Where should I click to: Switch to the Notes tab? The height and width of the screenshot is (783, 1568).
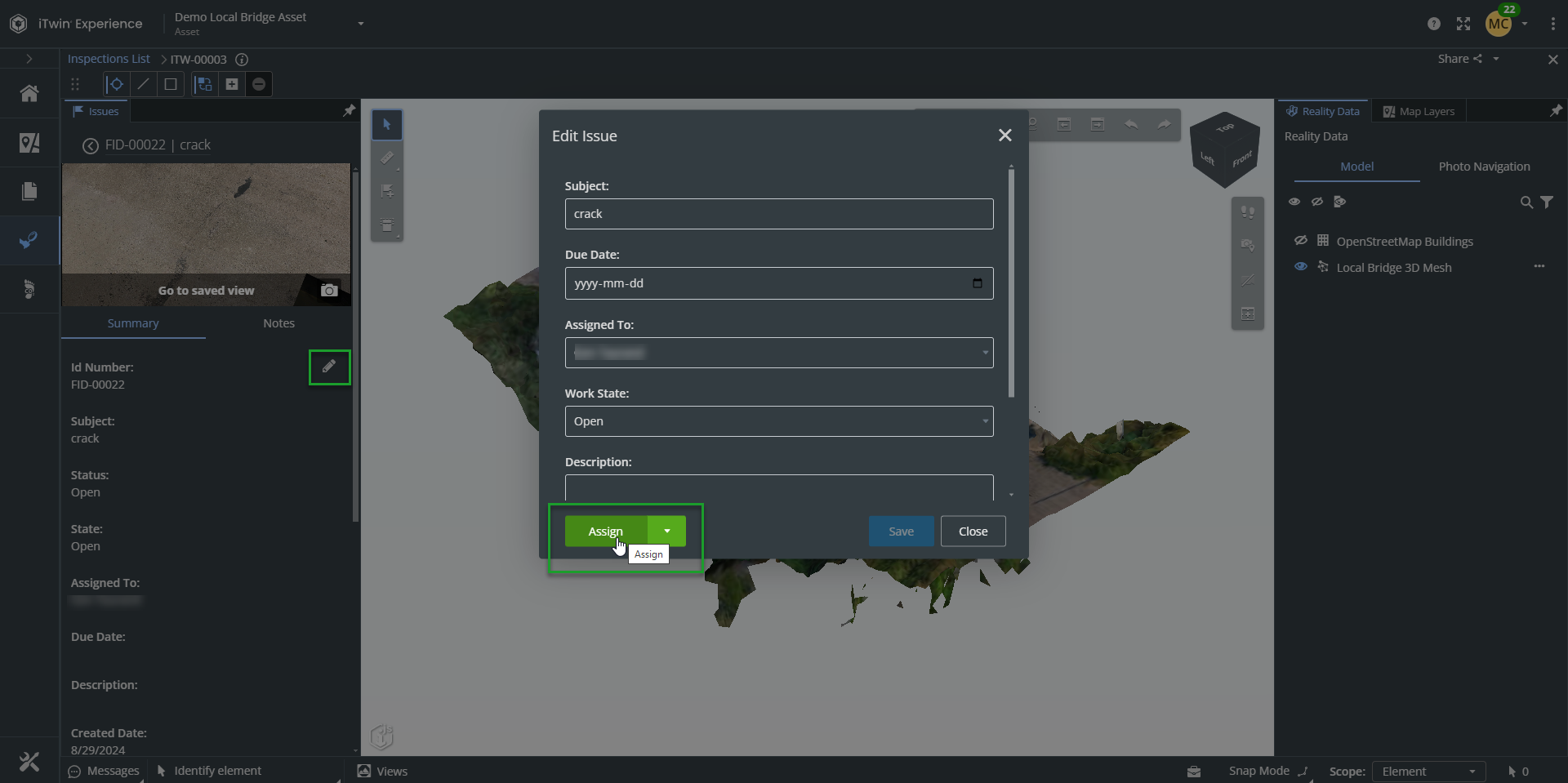point(278,323)
